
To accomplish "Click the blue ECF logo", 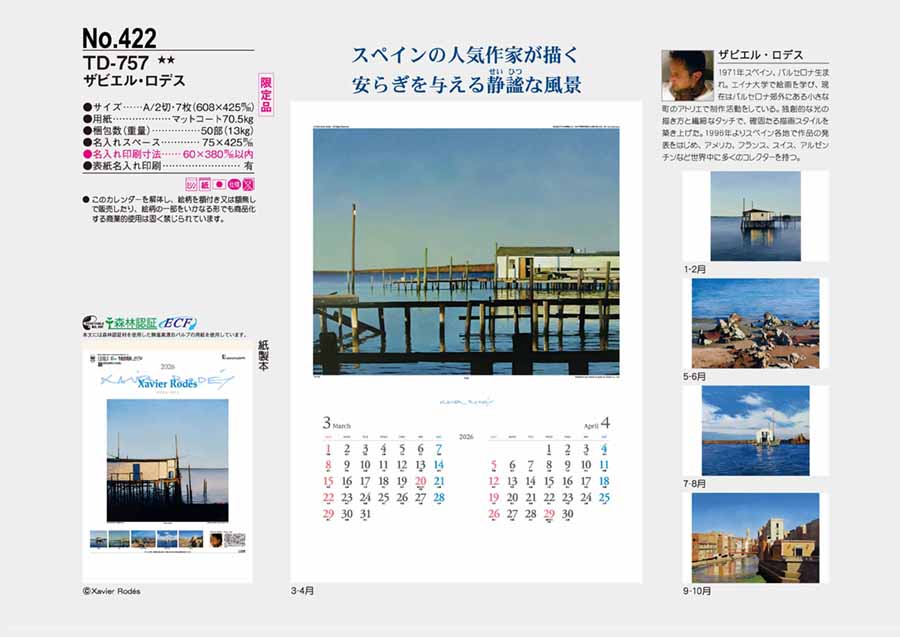I will tap(177, 323).
